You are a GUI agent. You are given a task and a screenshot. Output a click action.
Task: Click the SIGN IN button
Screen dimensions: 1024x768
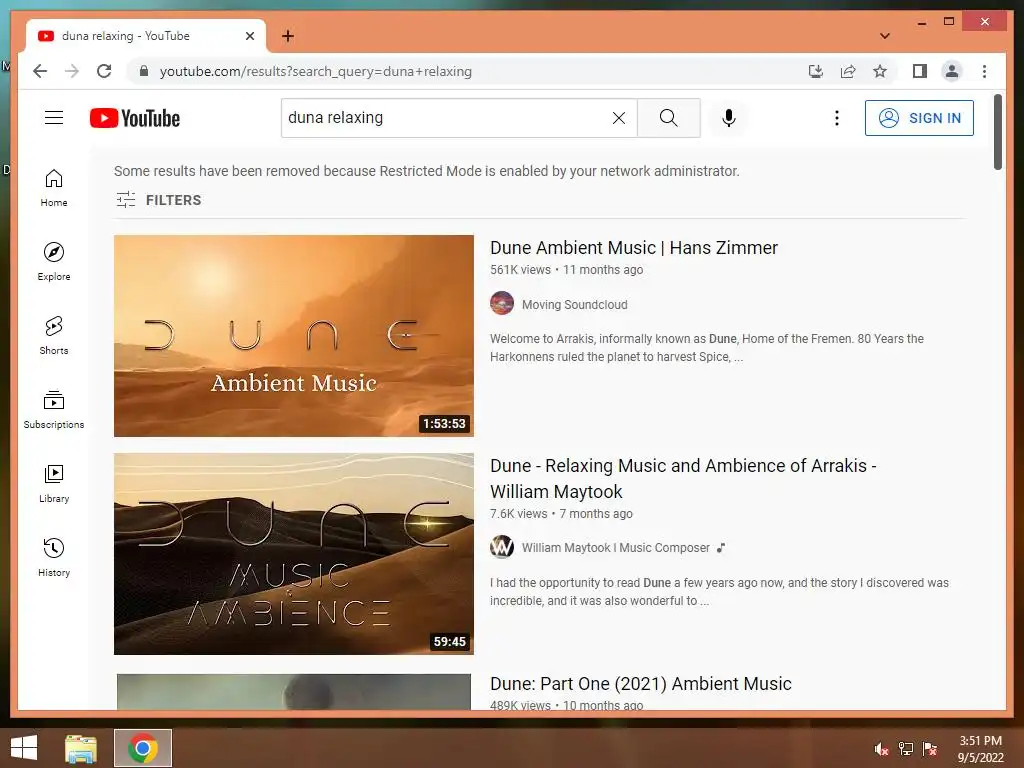click(x=919, y=118)
